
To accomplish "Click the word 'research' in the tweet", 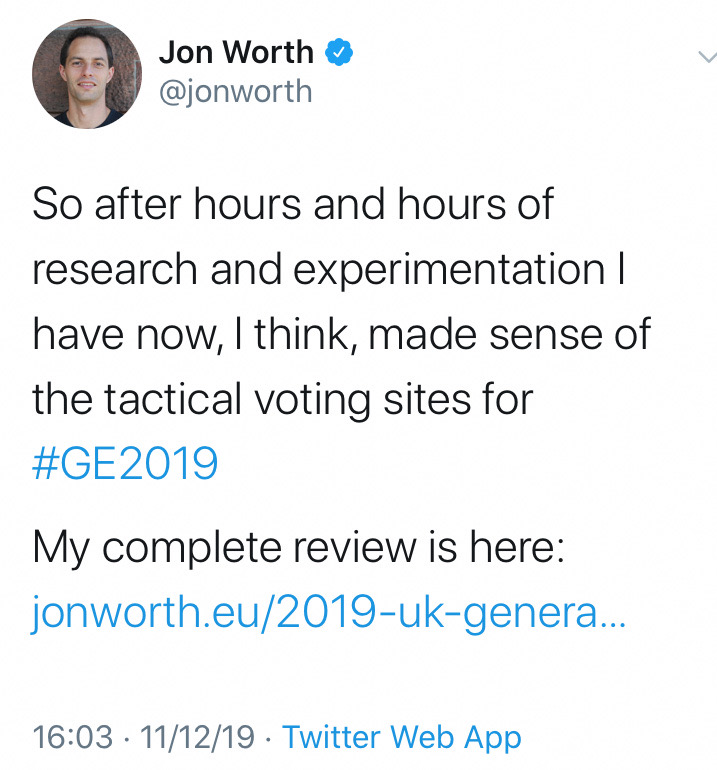I will (115, 270).
